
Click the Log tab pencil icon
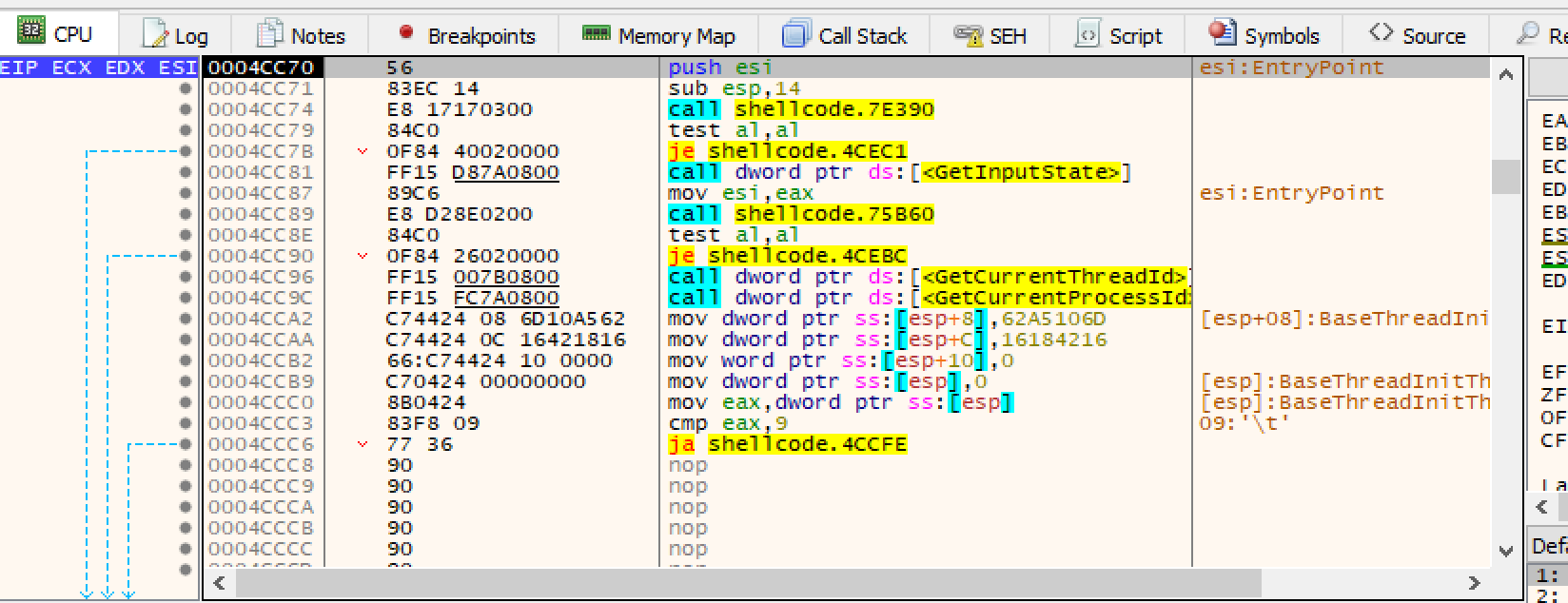(155, 35)
